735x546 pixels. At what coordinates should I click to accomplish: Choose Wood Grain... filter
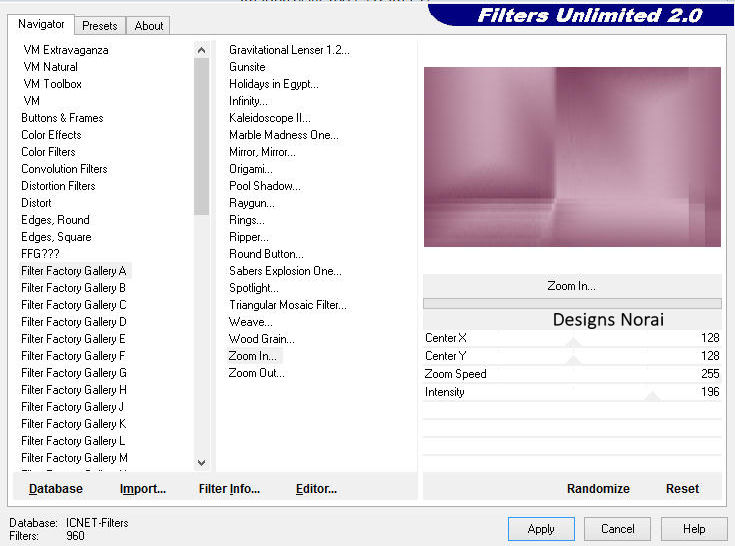[x=262, y=339]
